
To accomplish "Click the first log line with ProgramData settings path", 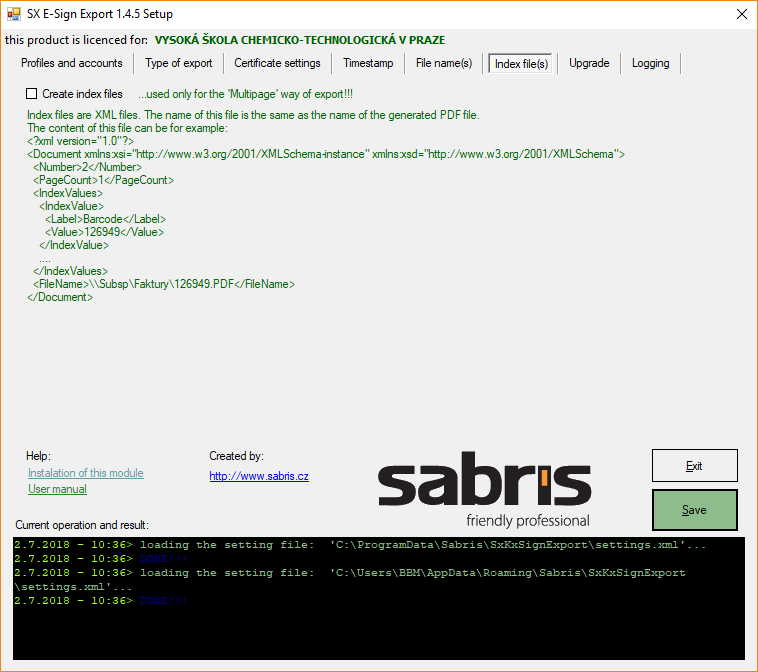I will 360,545.
